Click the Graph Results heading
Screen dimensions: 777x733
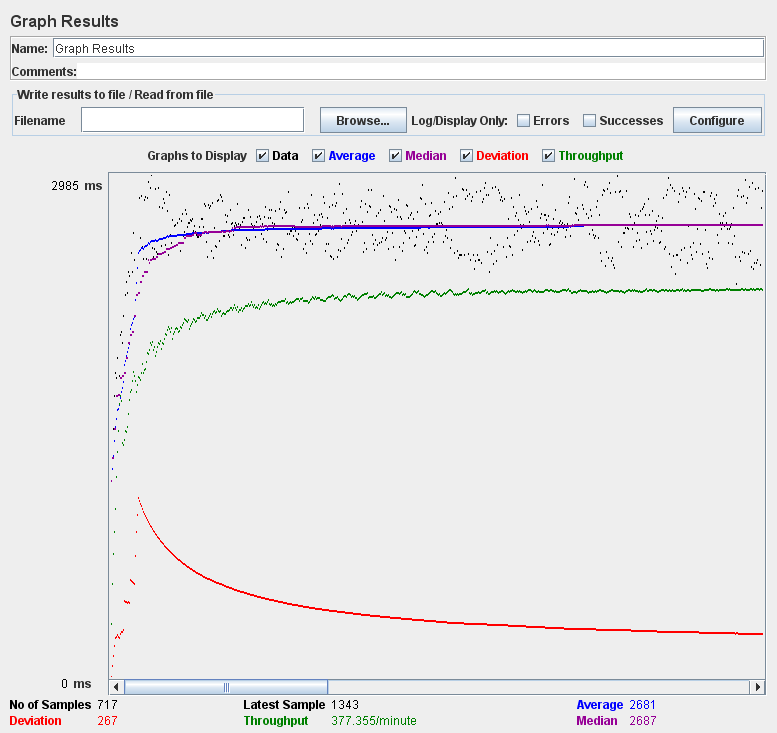(64, 21)
